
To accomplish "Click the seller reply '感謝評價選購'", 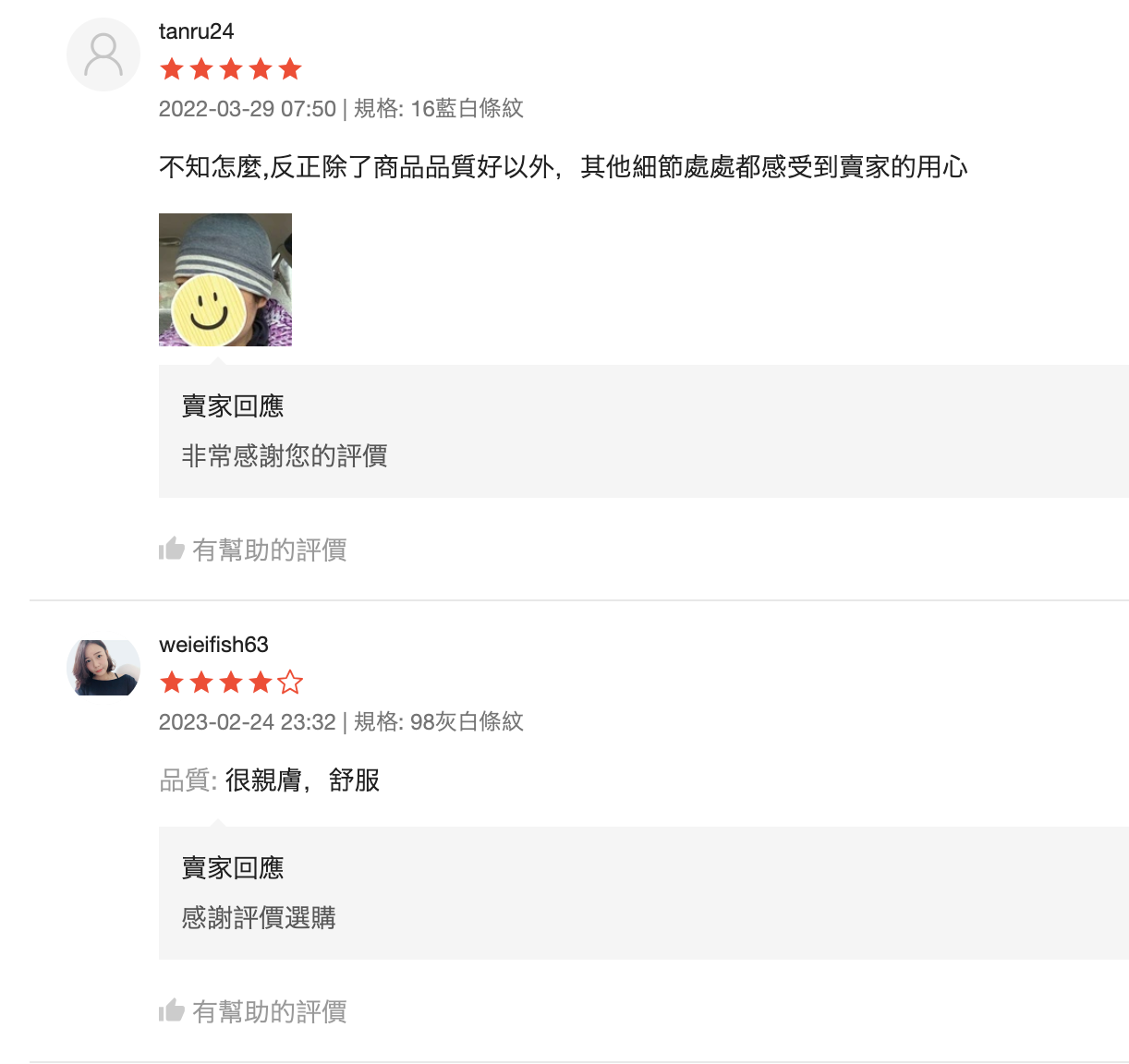I will click(260, 917).
